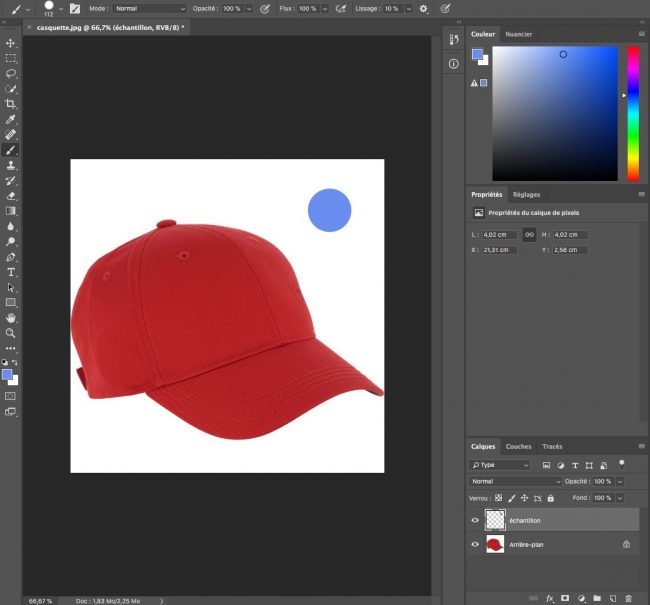
Task: Add a new adjustment layer icon
Action: click(581, 598)
